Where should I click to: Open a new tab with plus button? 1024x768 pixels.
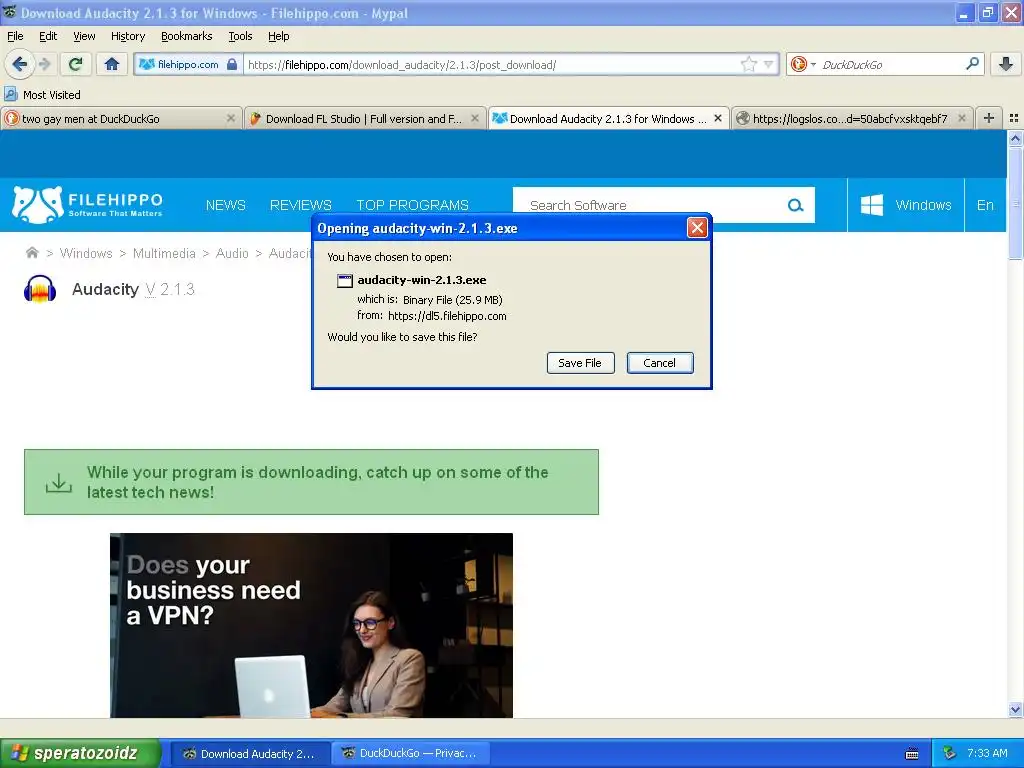(x=989, y=118)
